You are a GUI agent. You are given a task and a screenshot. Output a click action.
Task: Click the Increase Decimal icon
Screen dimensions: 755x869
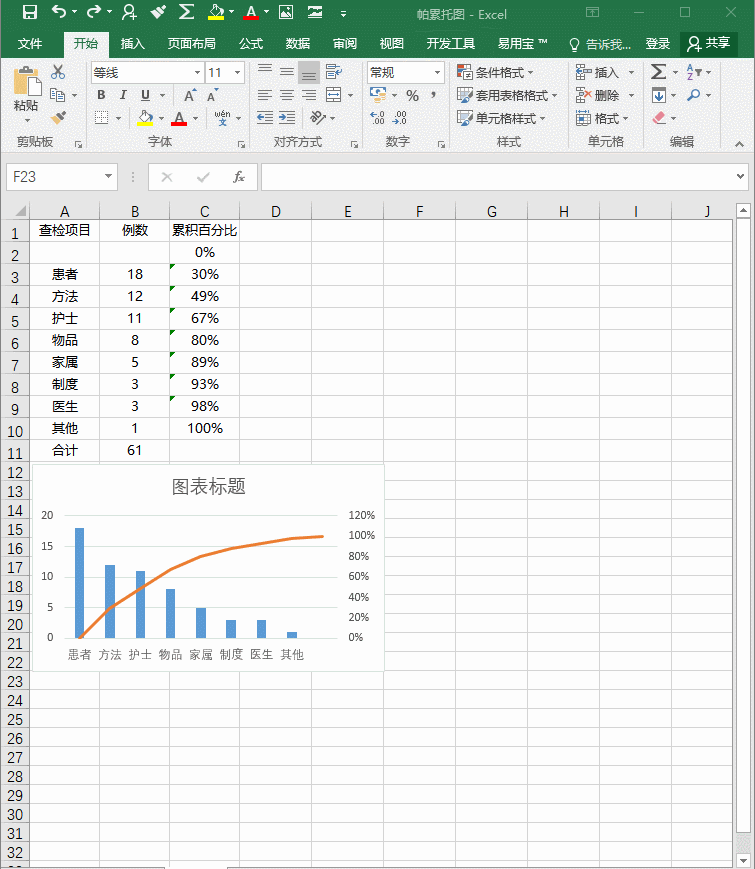(378, 118)
